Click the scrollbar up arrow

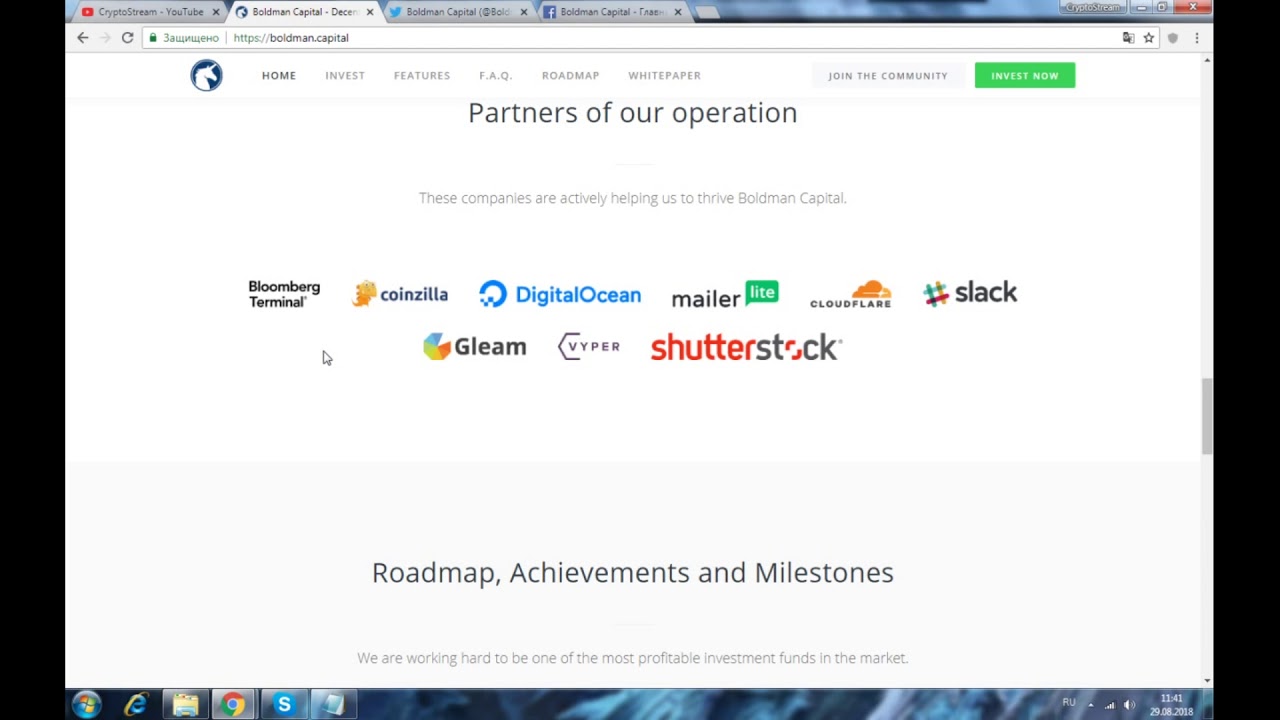1207,61
